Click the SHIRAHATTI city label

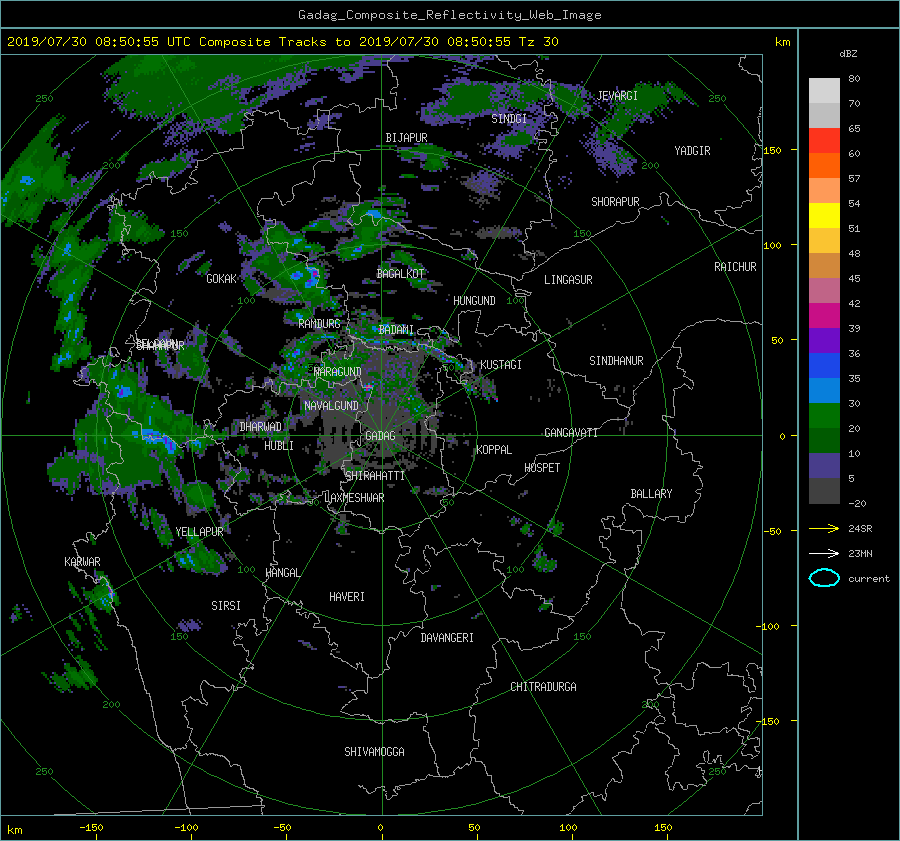375,476
